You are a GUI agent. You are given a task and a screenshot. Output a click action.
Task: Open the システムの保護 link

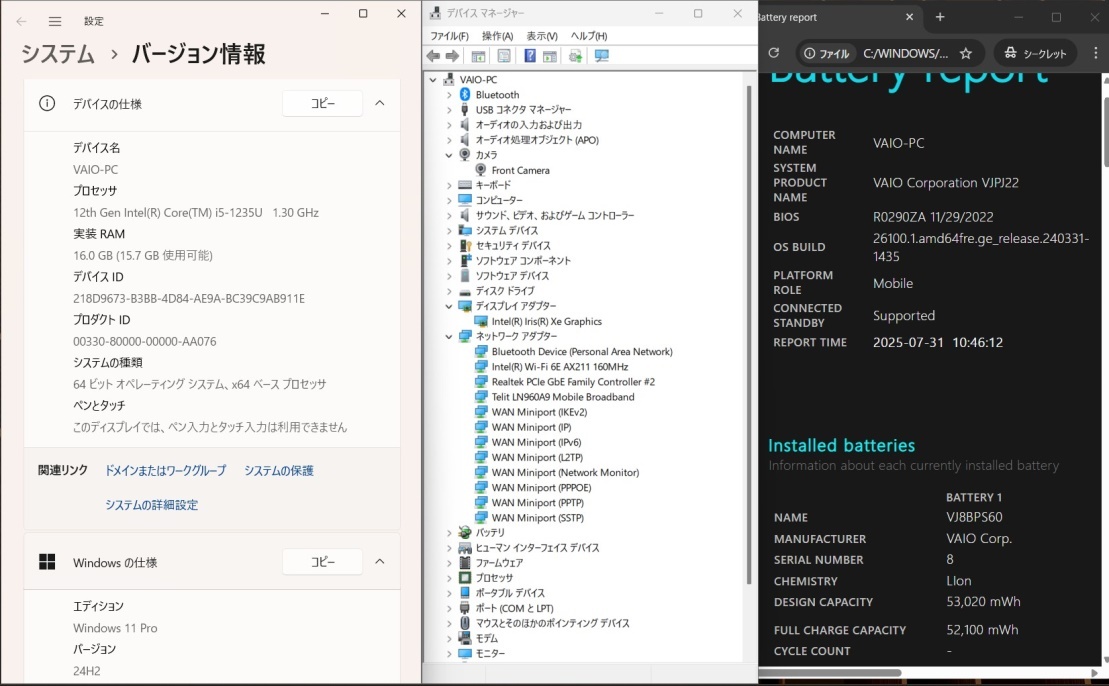pos(279,470)
